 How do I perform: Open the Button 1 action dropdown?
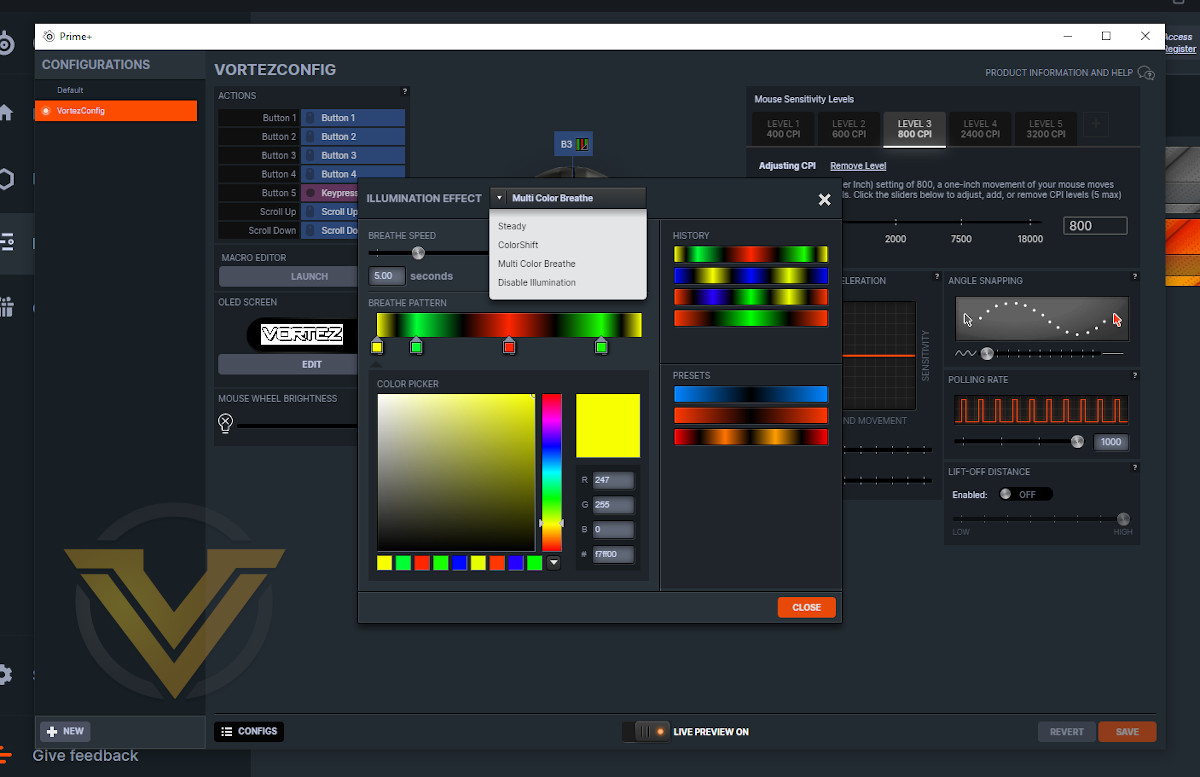click(353, 118)
